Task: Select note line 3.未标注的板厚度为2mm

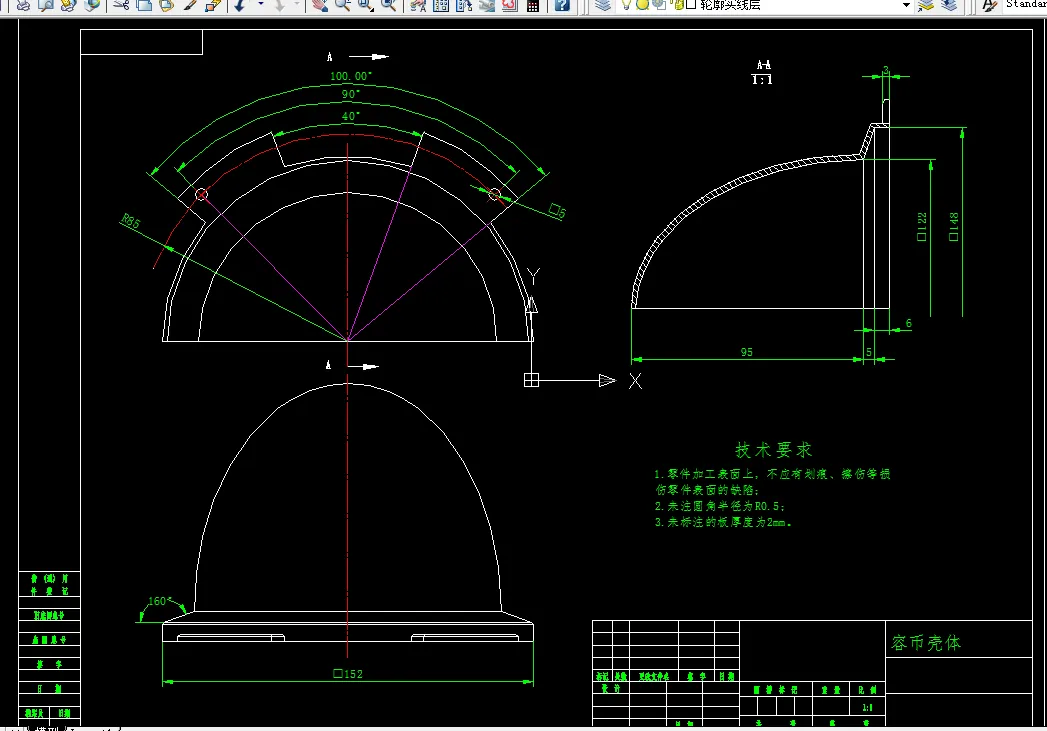Action: click(722, 522)
